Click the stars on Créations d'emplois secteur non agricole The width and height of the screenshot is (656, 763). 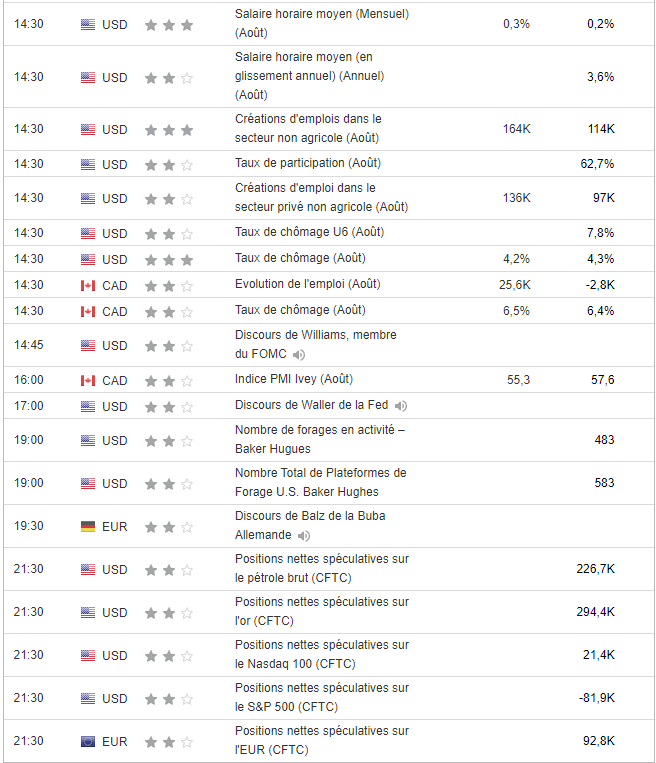coord(168,129)
